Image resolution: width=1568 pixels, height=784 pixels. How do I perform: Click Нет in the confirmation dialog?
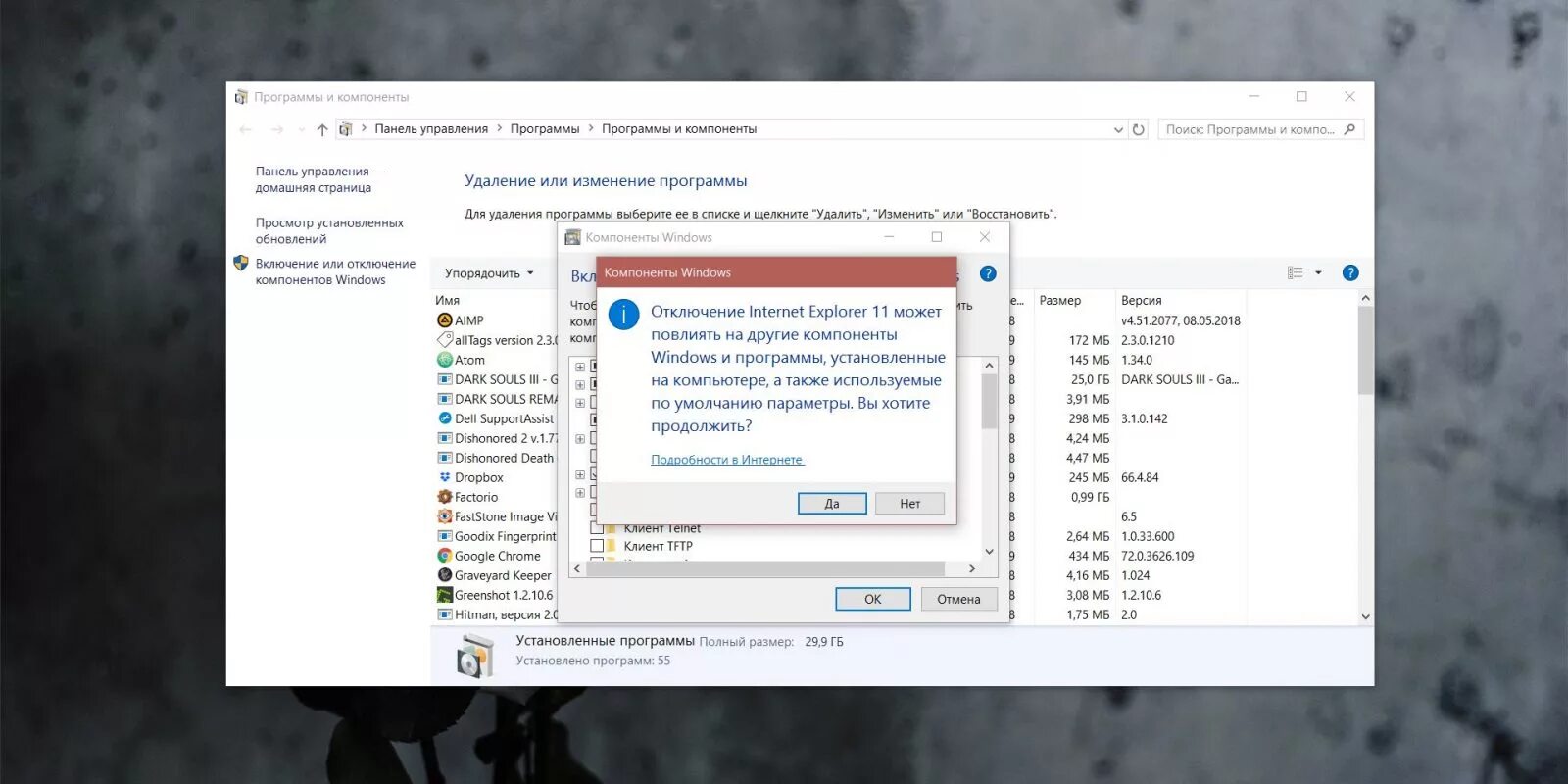click(x=910, y=504)
